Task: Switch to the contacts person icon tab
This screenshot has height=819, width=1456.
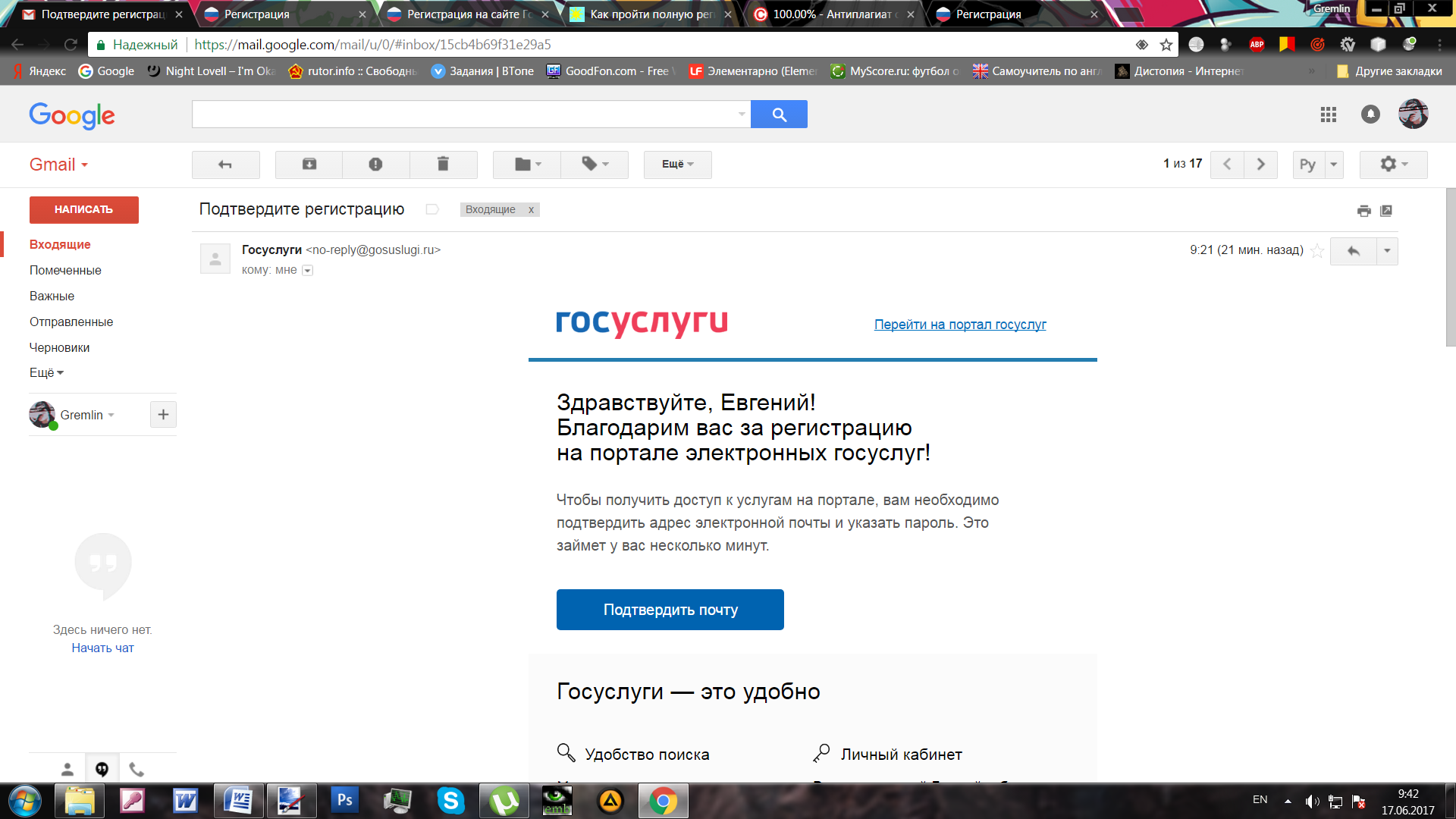Action: coord(67,770)
